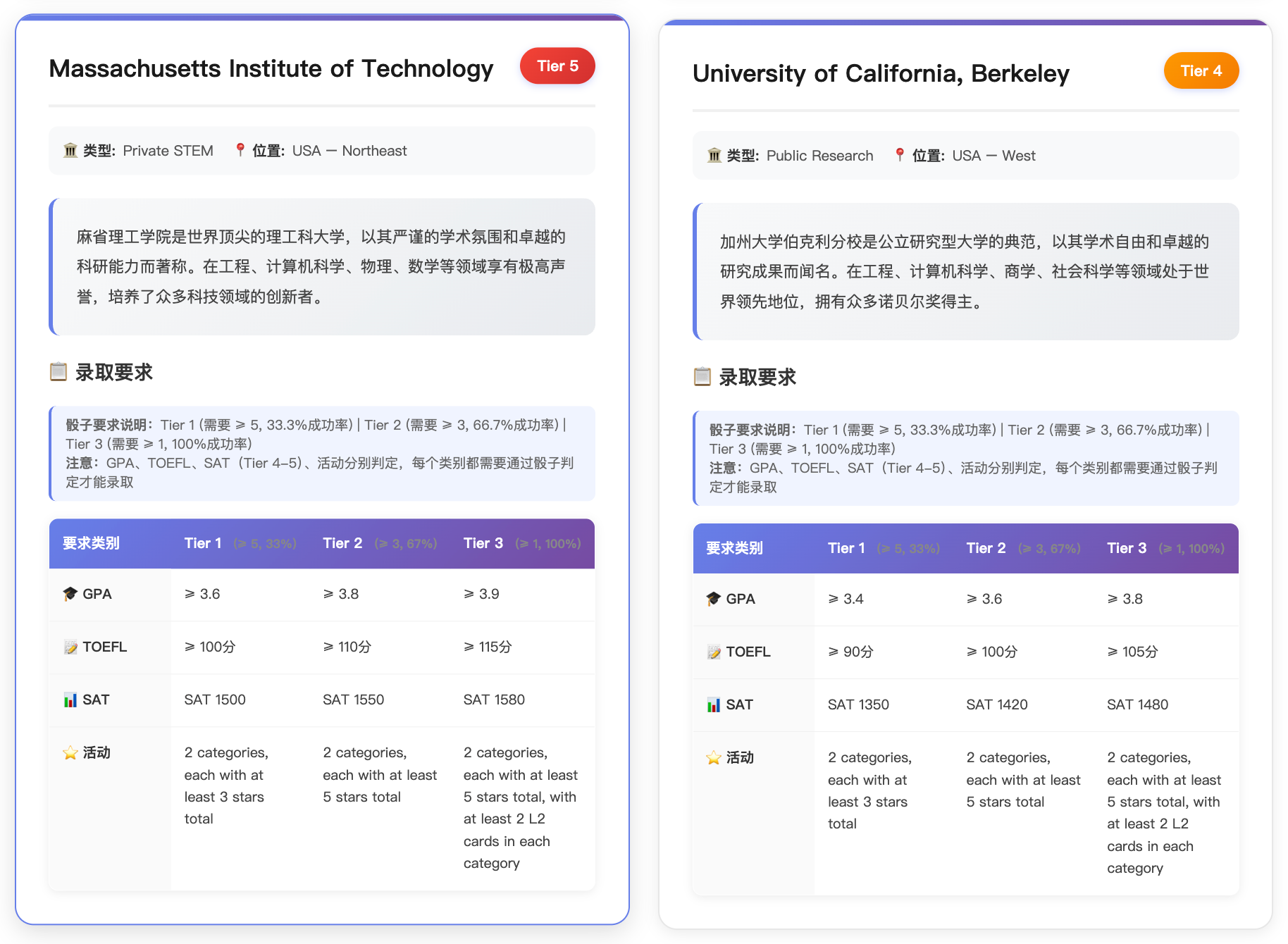Viewport: 1288px width, 944px height.
Task: Click the SAT 1580 cell in MIT Tier 3
Action: tap(494, 699)
